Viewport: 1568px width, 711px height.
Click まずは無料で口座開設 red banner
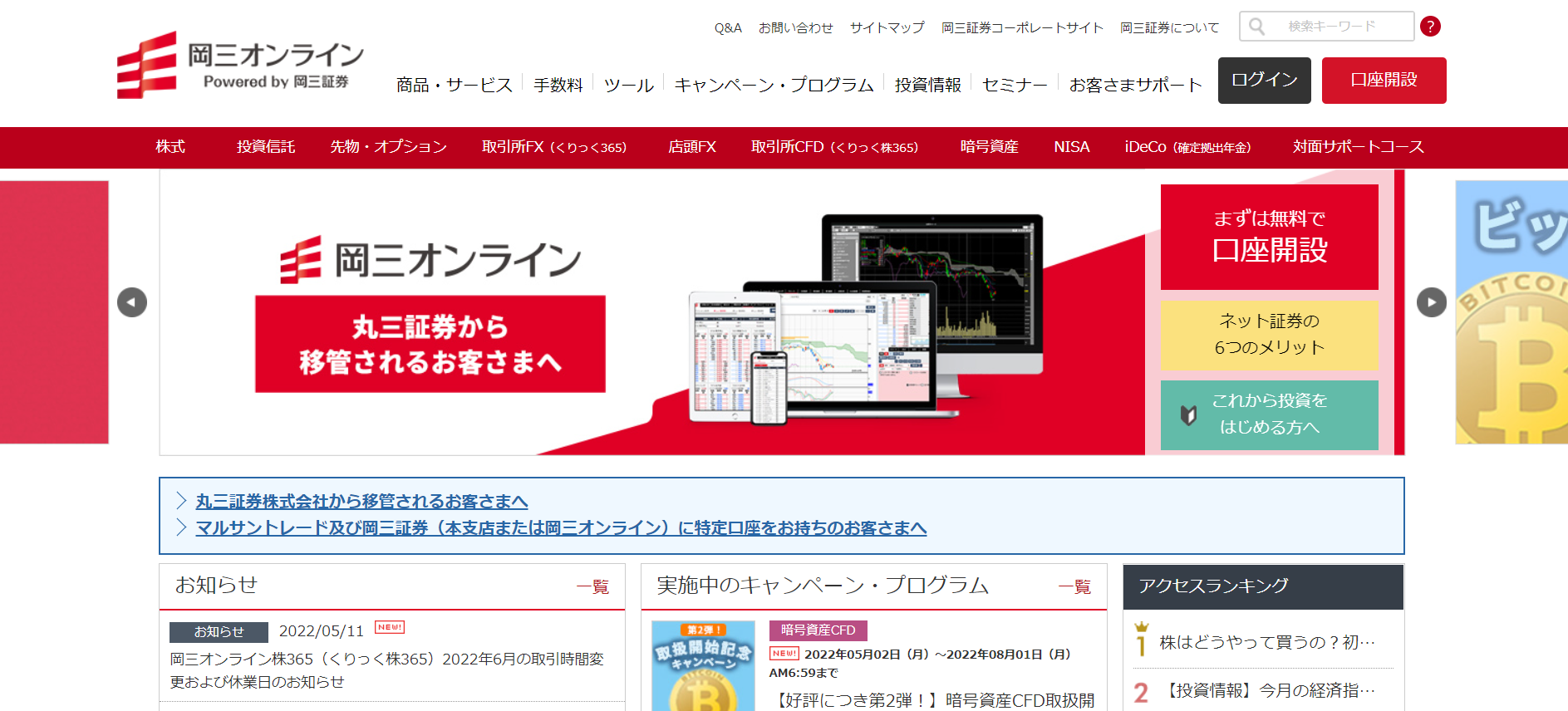click(x=1270, y=237)
